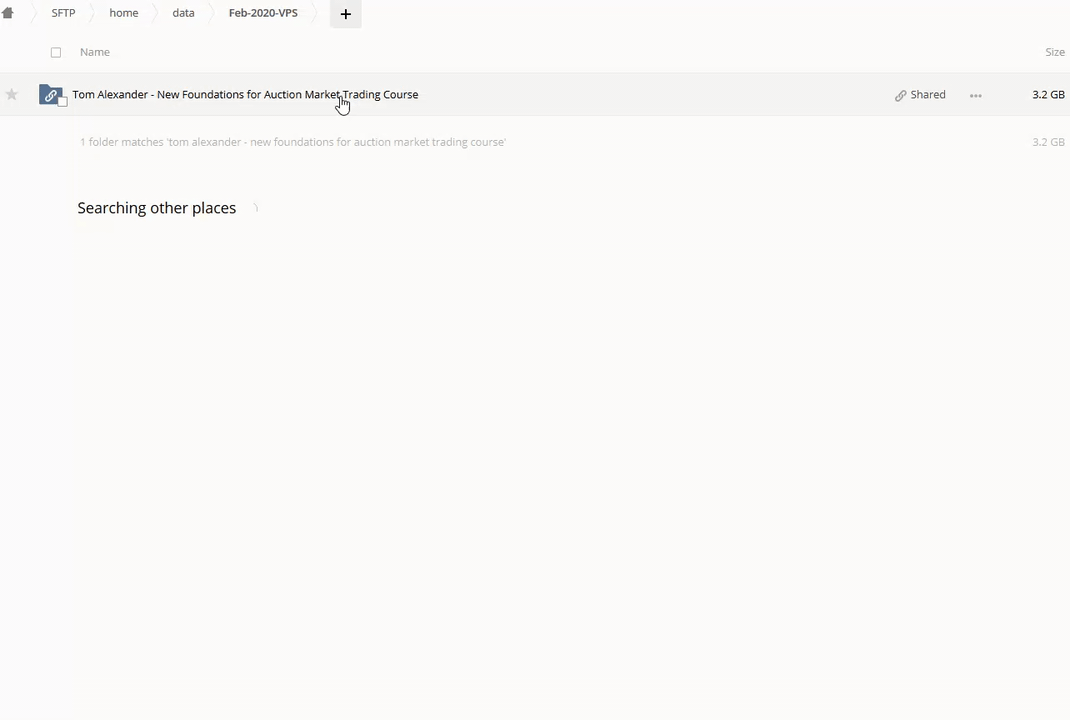Click the '1 folder matches' summary text
The height and width of the screenshot is (720, 1070).
(x=293, y=142)
